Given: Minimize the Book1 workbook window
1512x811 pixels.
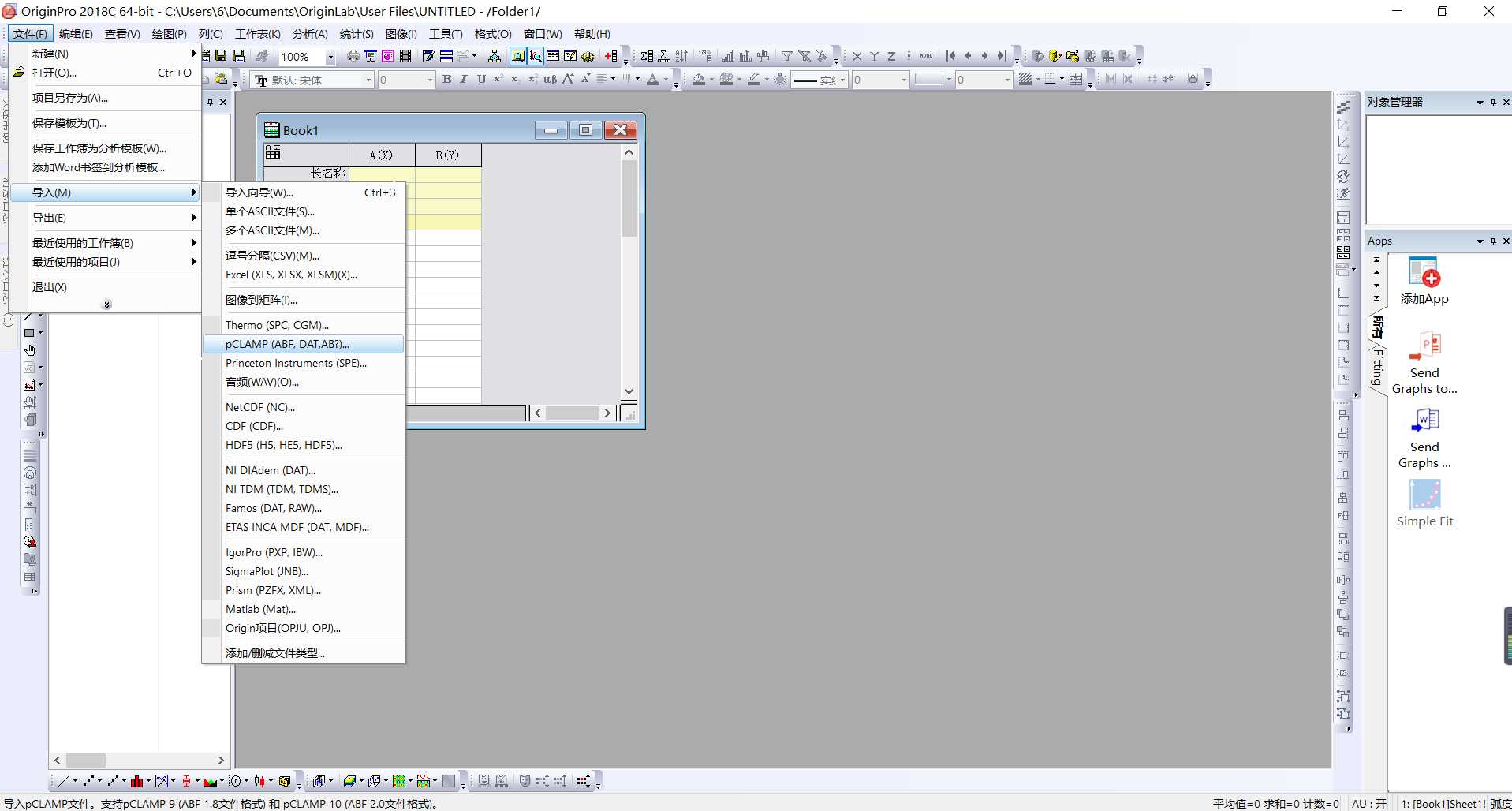Looking at the screenshot, I should (551, 130).
